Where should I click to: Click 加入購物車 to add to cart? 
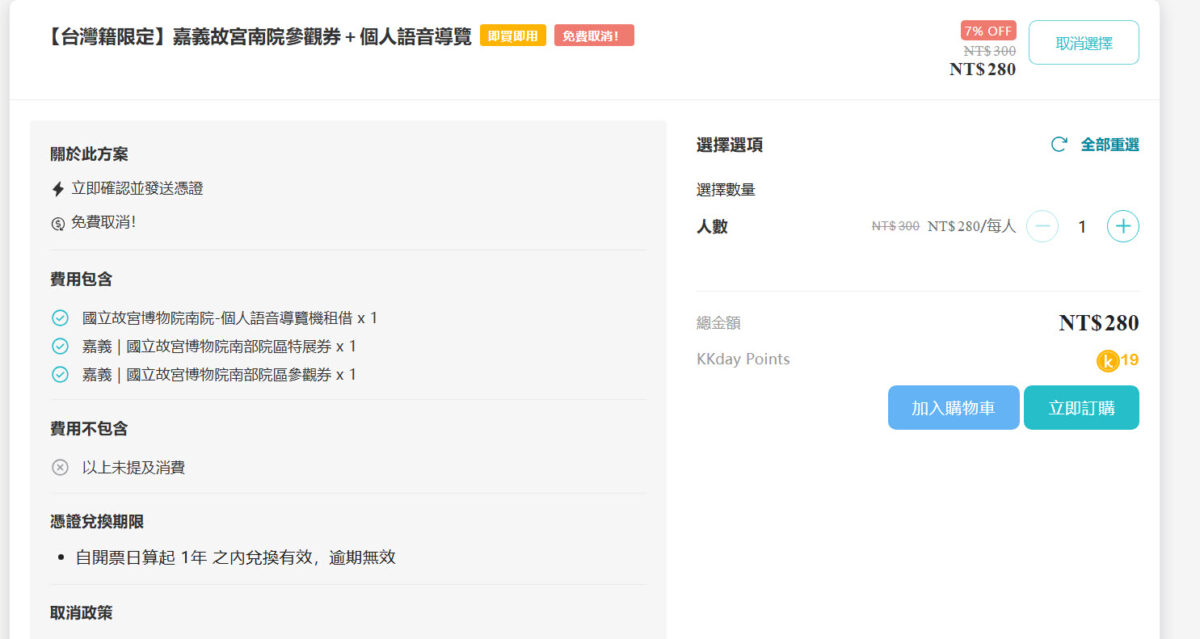tap(953, 407)
